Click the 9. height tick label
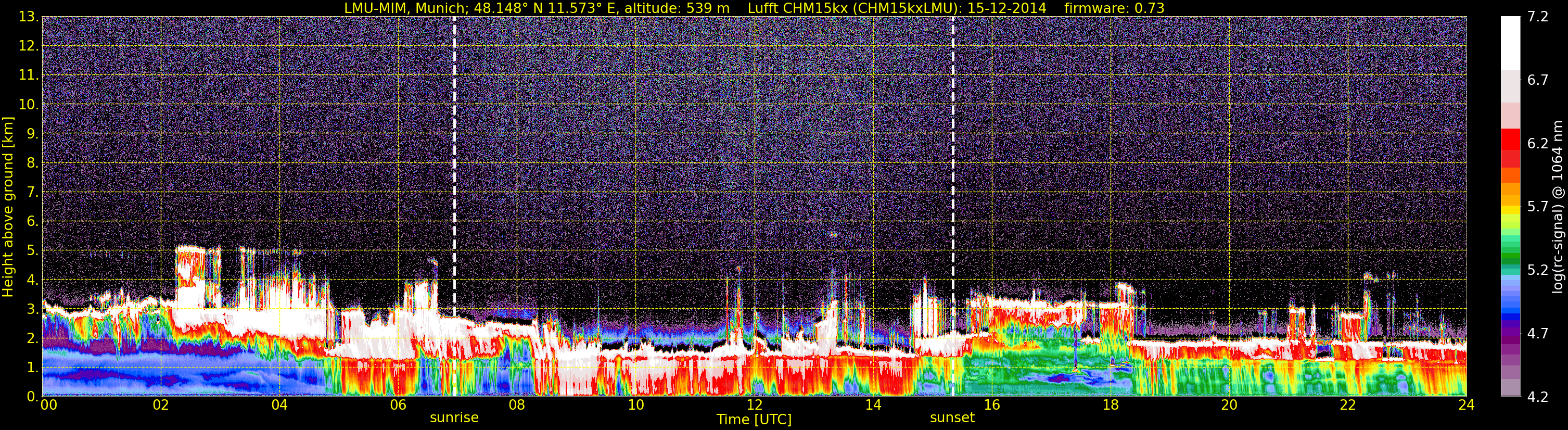 (x=32, y=134)
